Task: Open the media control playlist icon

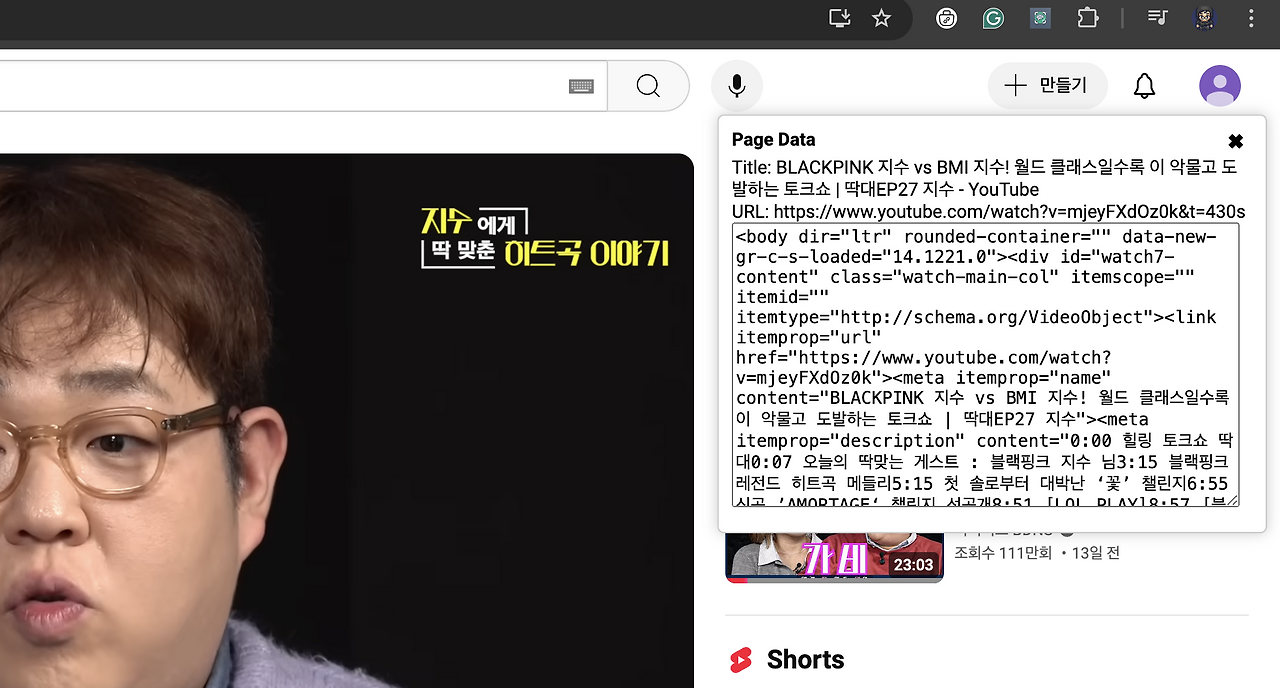Action: tap(1158, 18)
